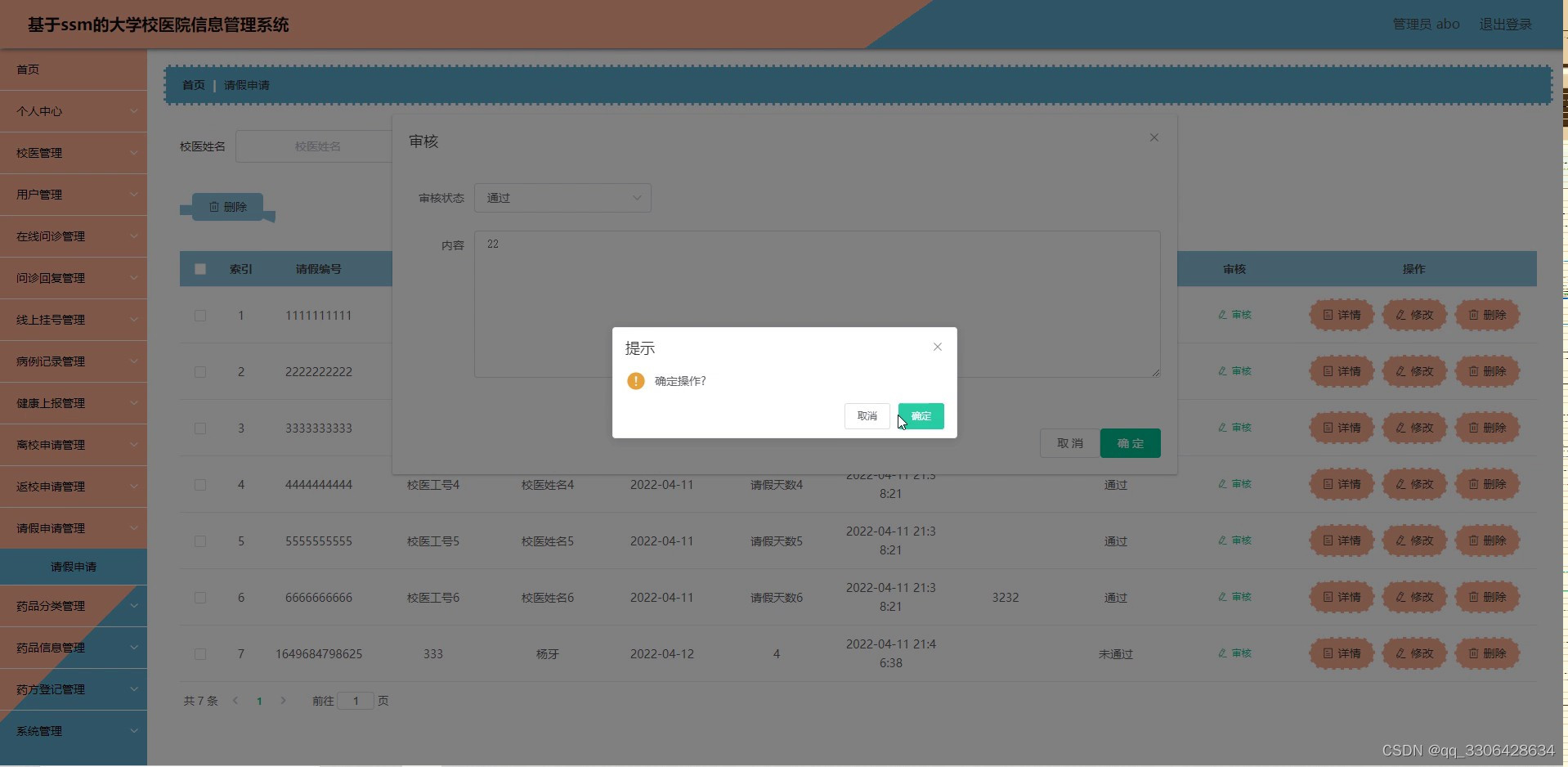Expand the 病例记录管理 sidebar menu

click(x=74, y=361)
